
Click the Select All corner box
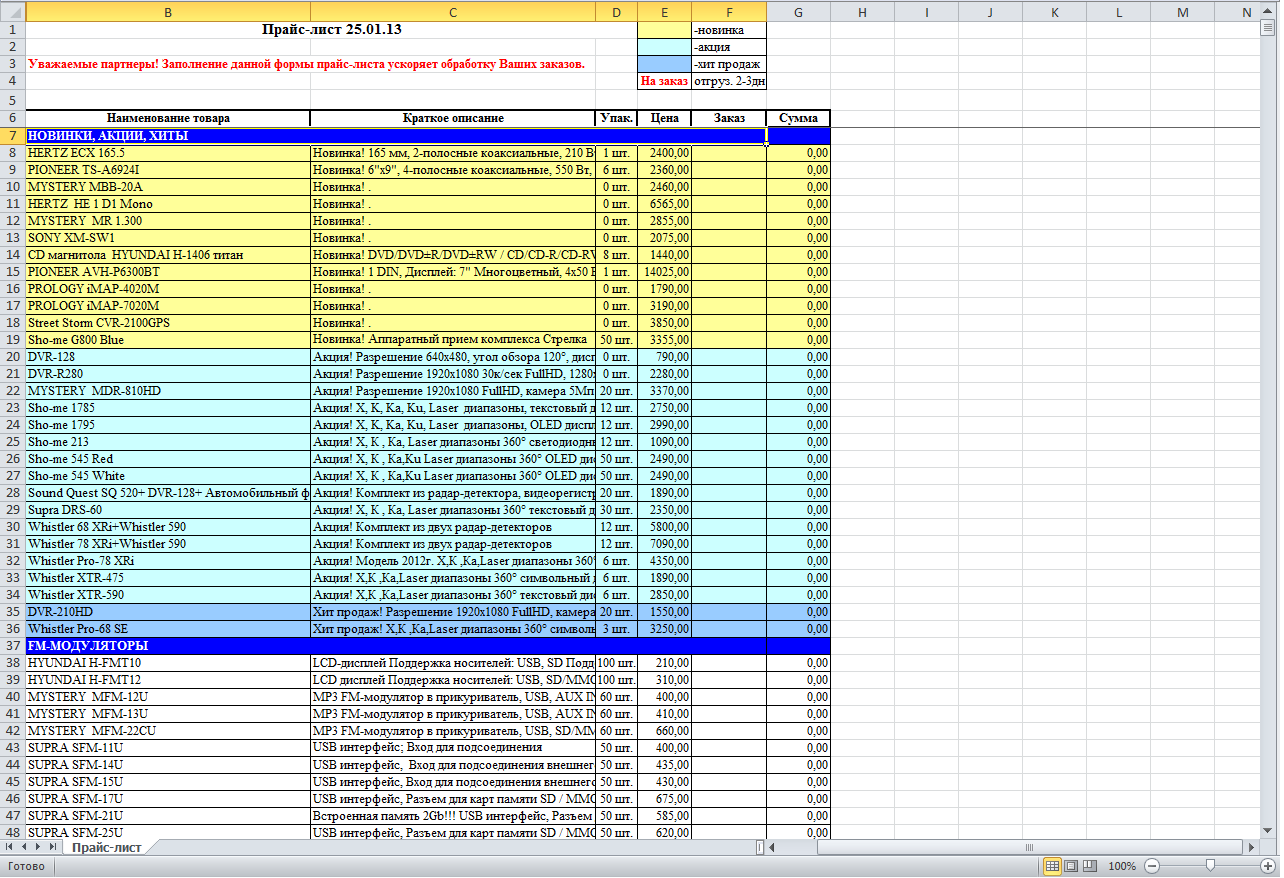point(12,12)
